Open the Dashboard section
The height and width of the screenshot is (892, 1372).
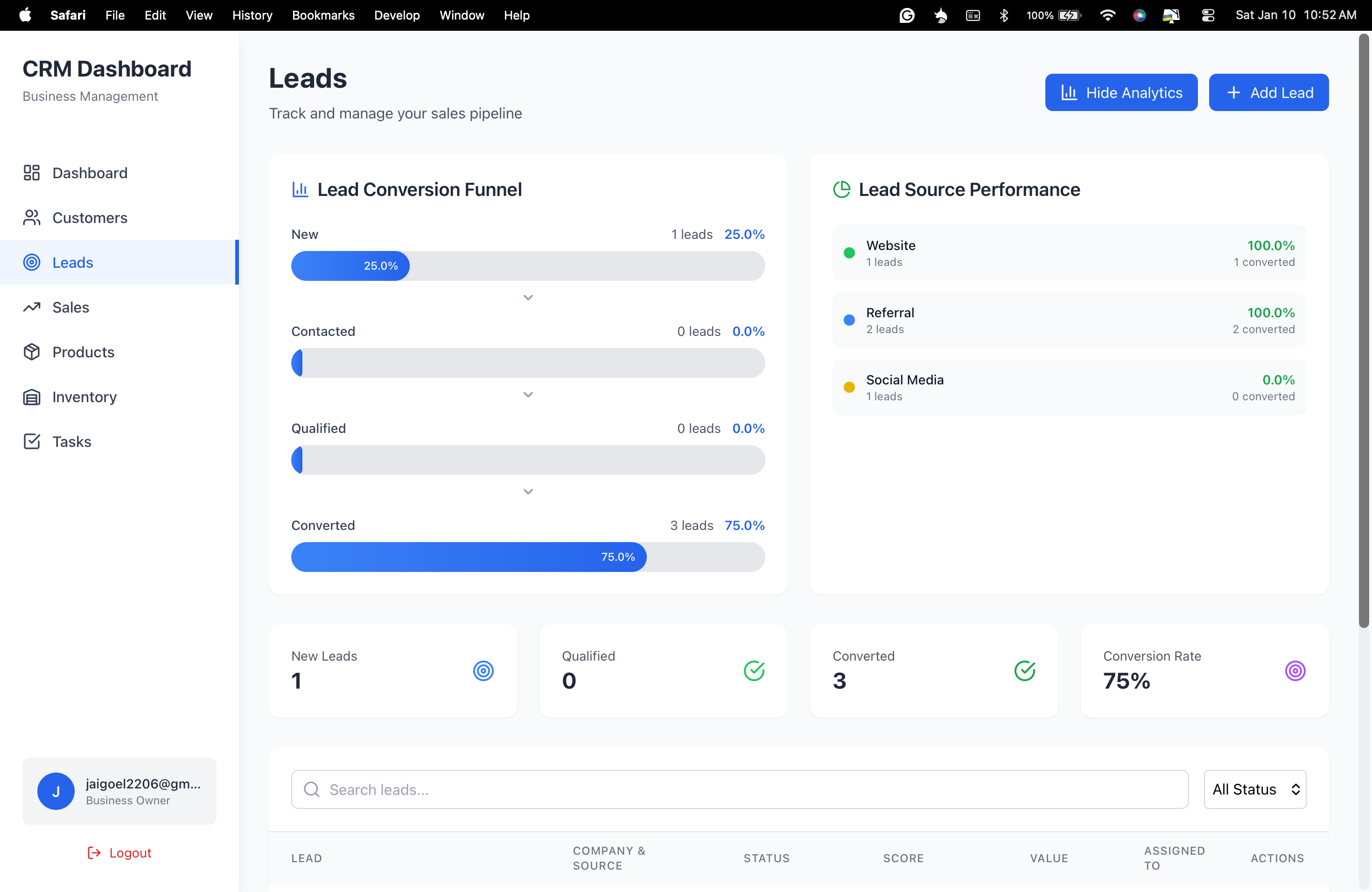click(x=89, y=172)
